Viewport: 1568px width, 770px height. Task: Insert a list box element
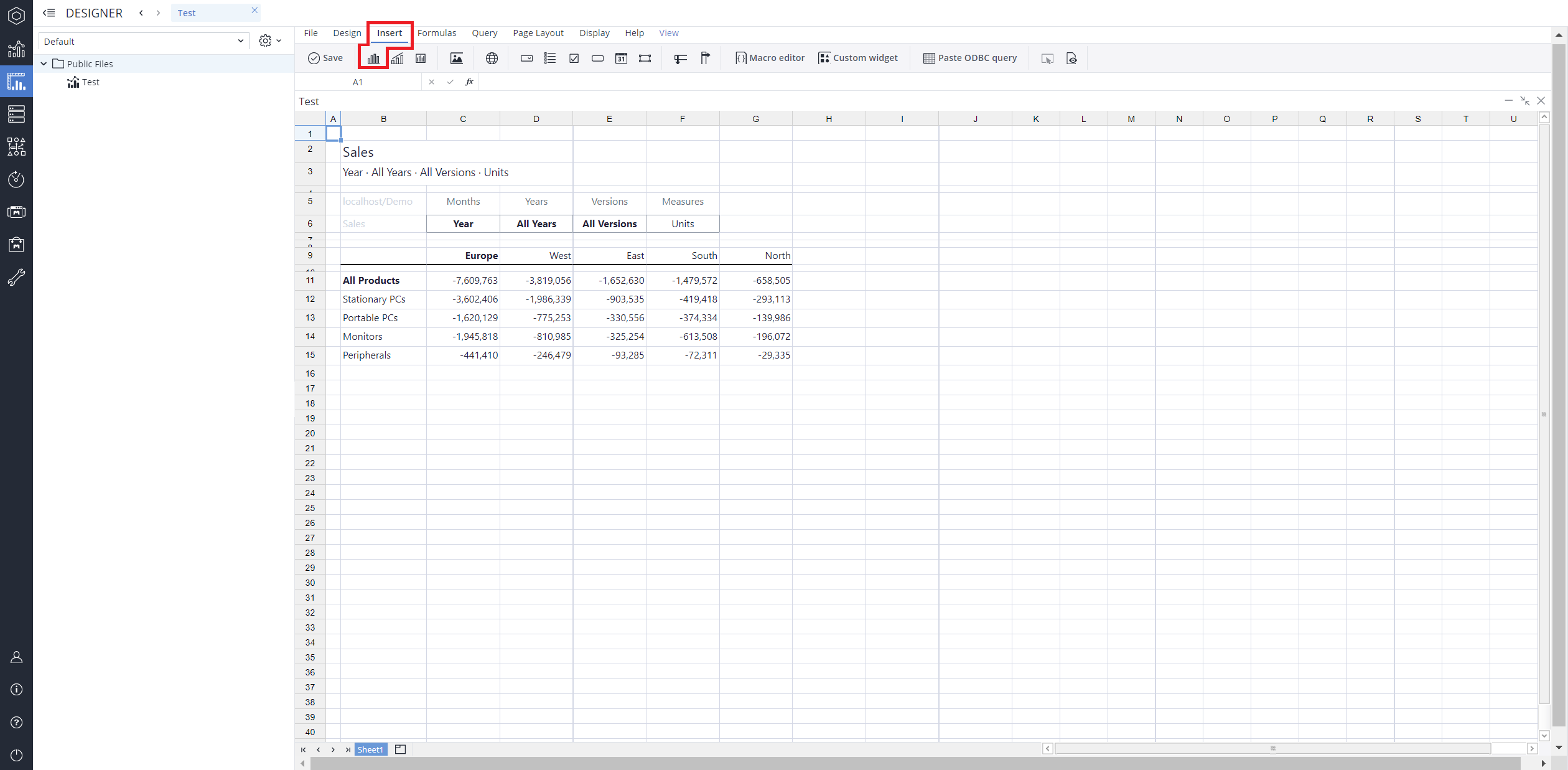coord(549,58)
